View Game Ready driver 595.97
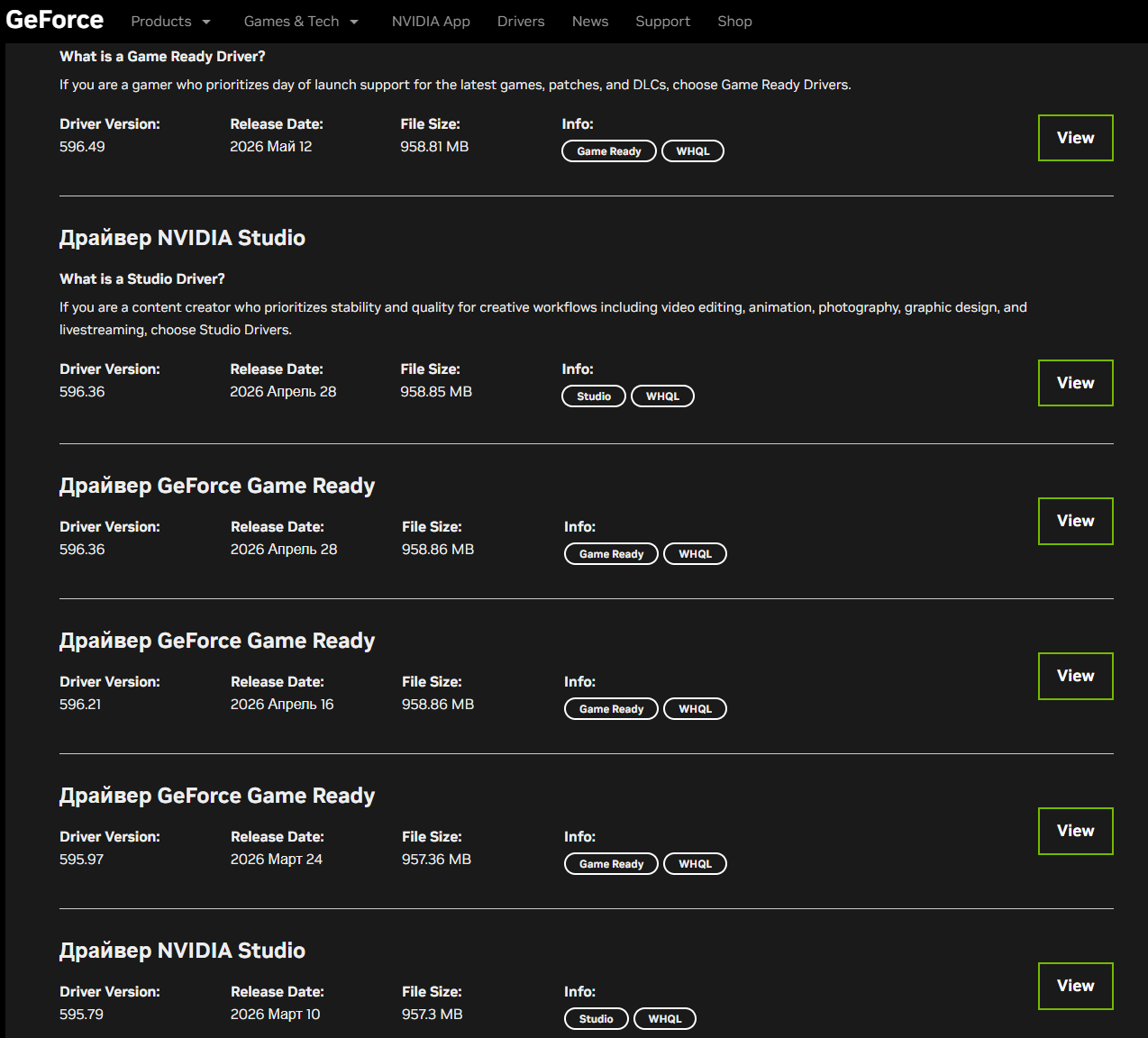The width and height of the screenshot is (1148, 1038). [1075, 831]
